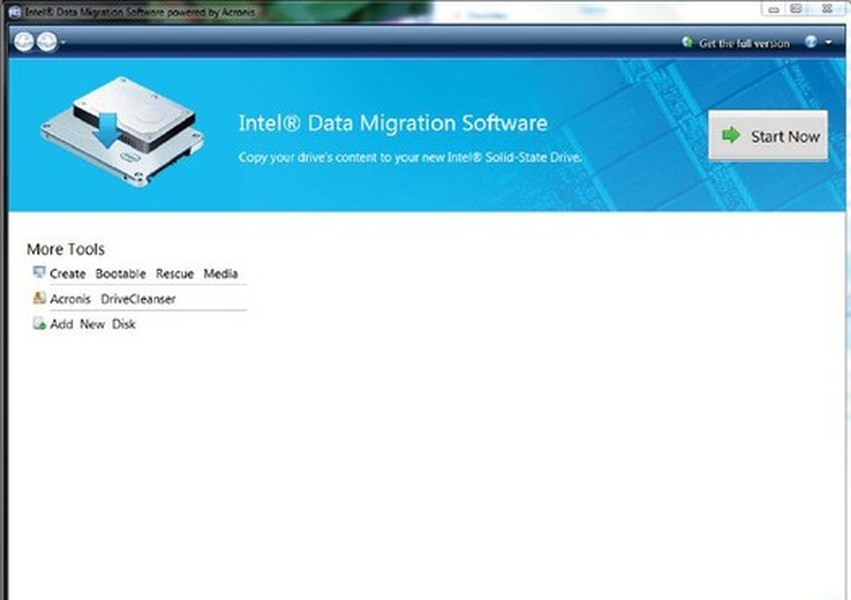851x600 pixels.
Task: Open the Get the full version link
Action: point(744,43)
